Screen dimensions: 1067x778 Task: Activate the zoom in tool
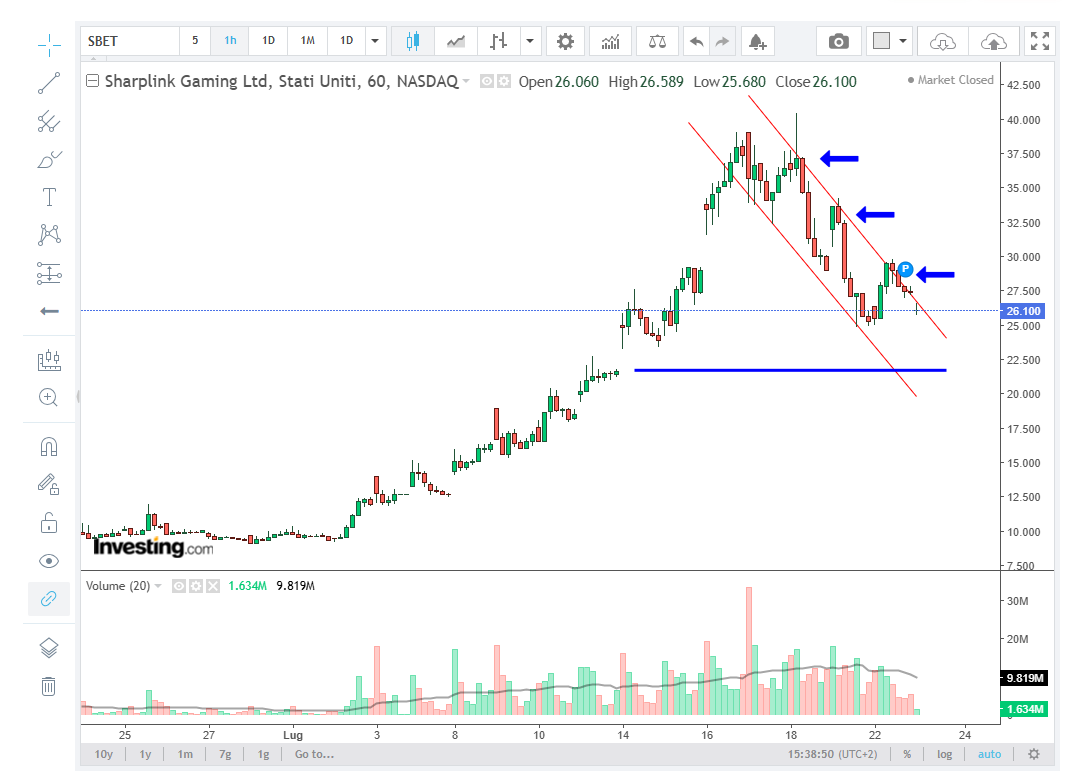(48, 397)
